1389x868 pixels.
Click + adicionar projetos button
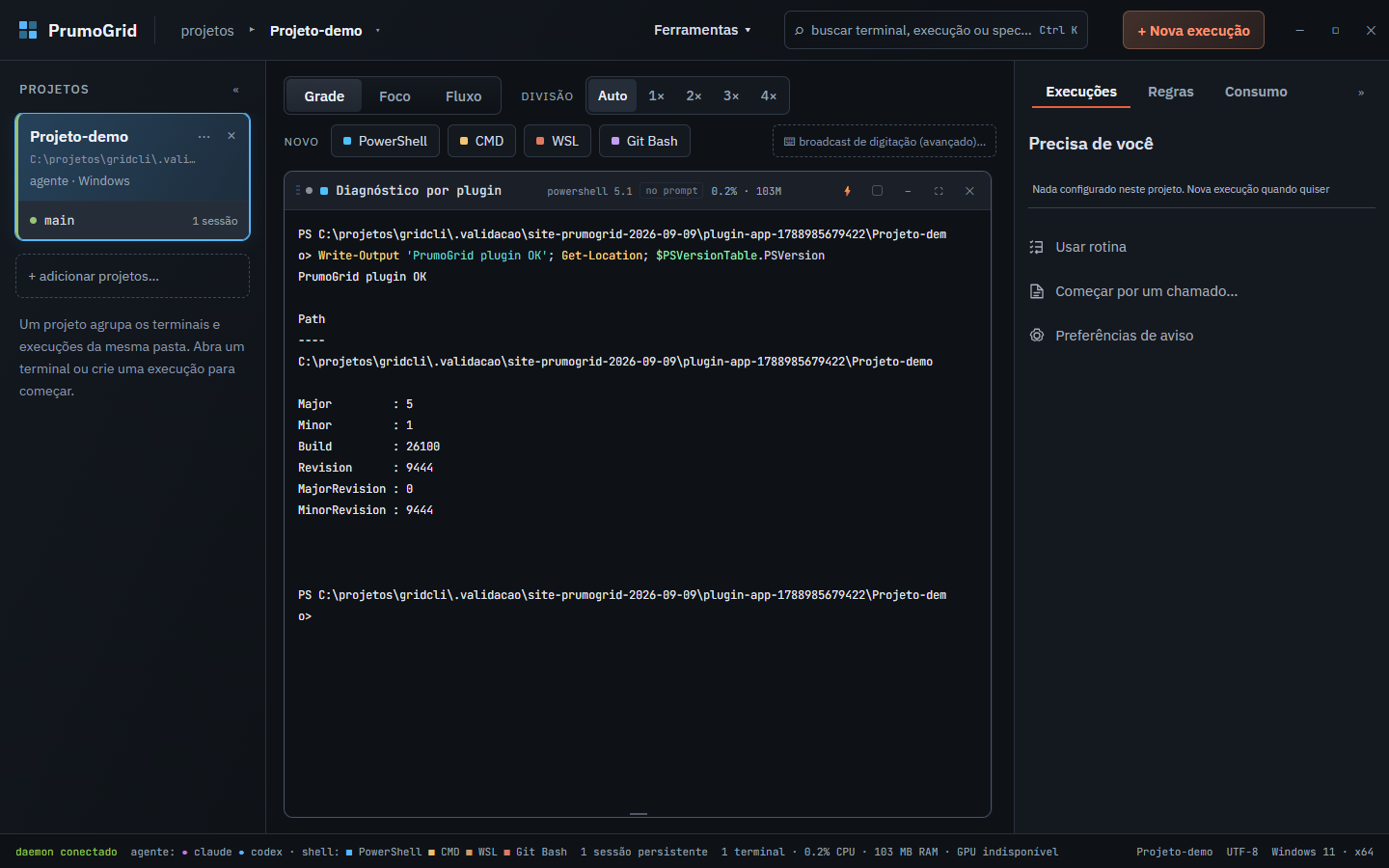pyautogui.click(x=133, y=276)
